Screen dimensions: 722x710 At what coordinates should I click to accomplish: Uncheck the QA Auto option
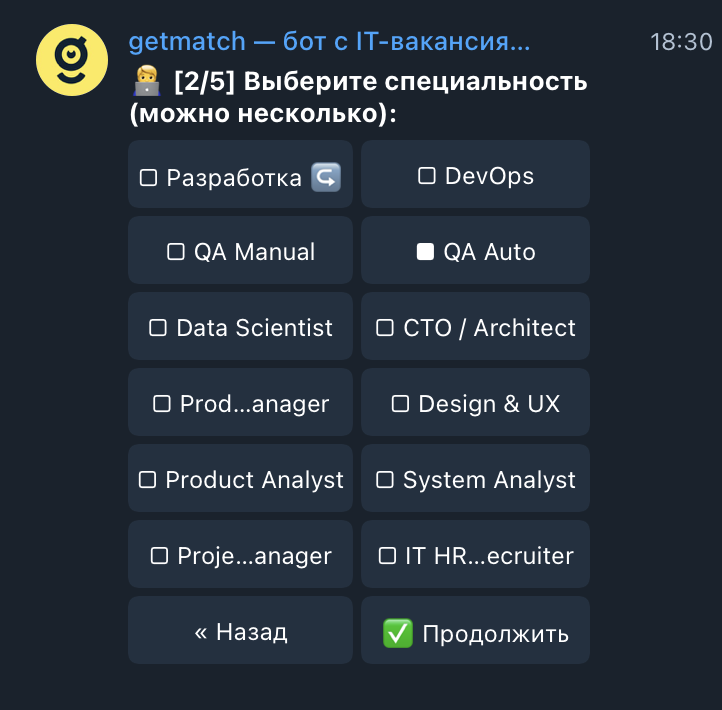click(x=475, y=252)
